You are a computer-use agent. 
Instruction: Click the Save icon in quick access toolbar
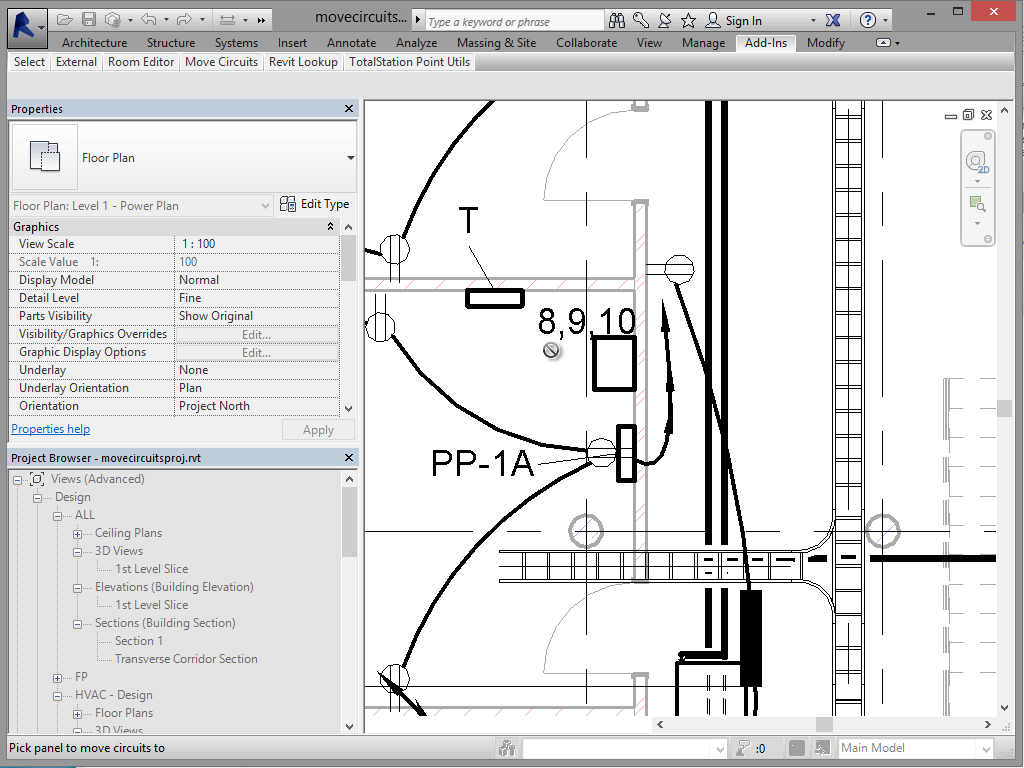tap(89, 20)
